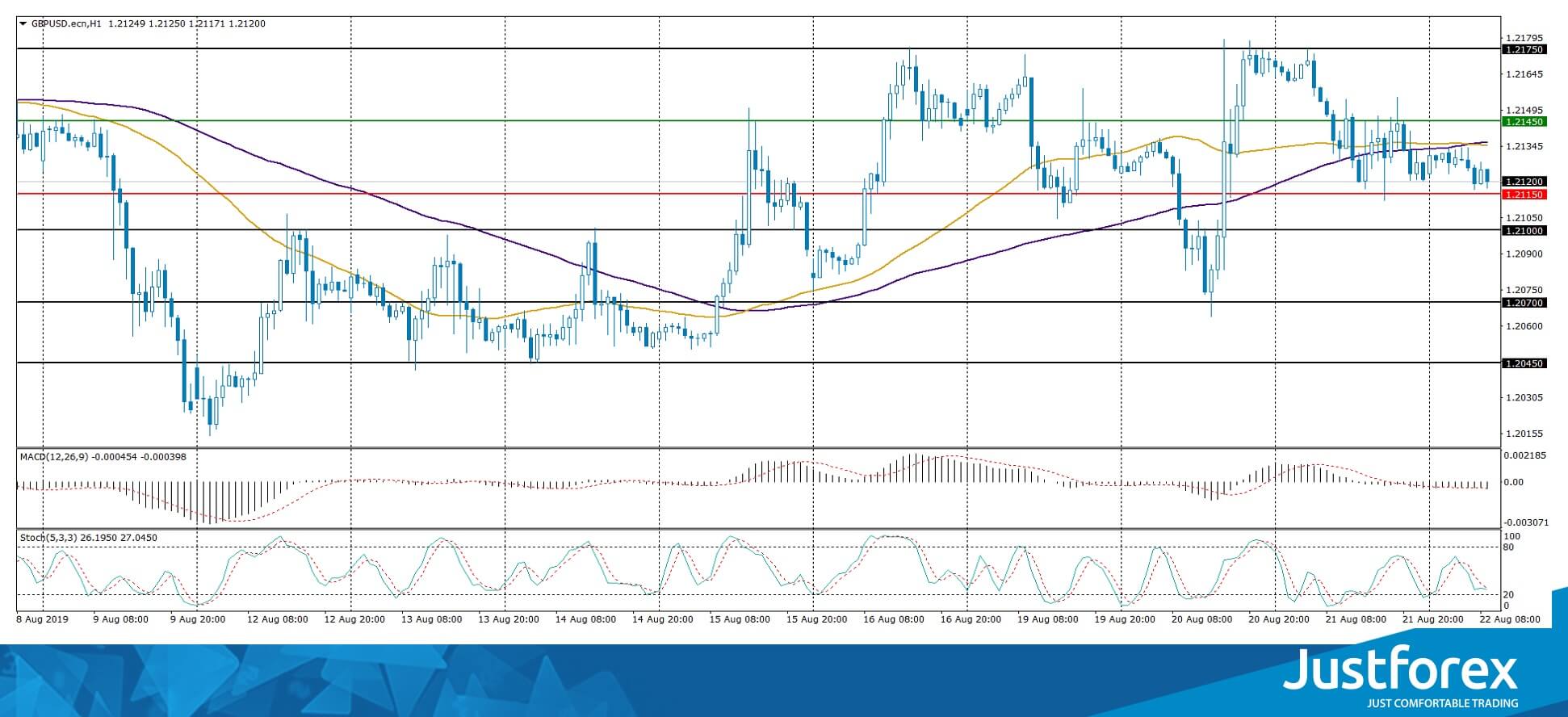This screenshot has width=1568, height=717.
Task: Click the 15 Aug 20:00 time label
Action: point(816,620)
